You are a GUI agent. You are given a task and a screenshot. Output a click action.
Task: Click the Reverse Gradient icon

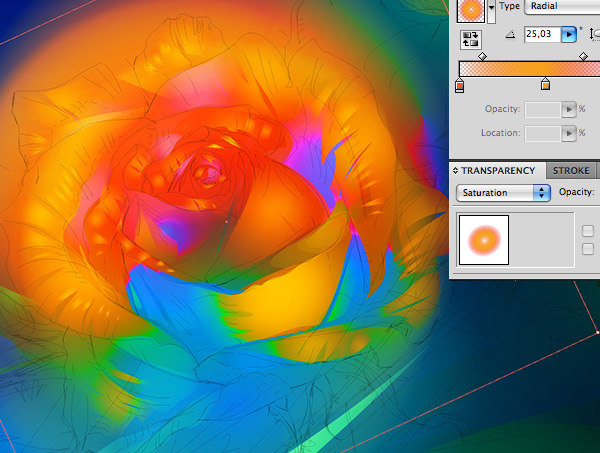click(x=470, y=39)
